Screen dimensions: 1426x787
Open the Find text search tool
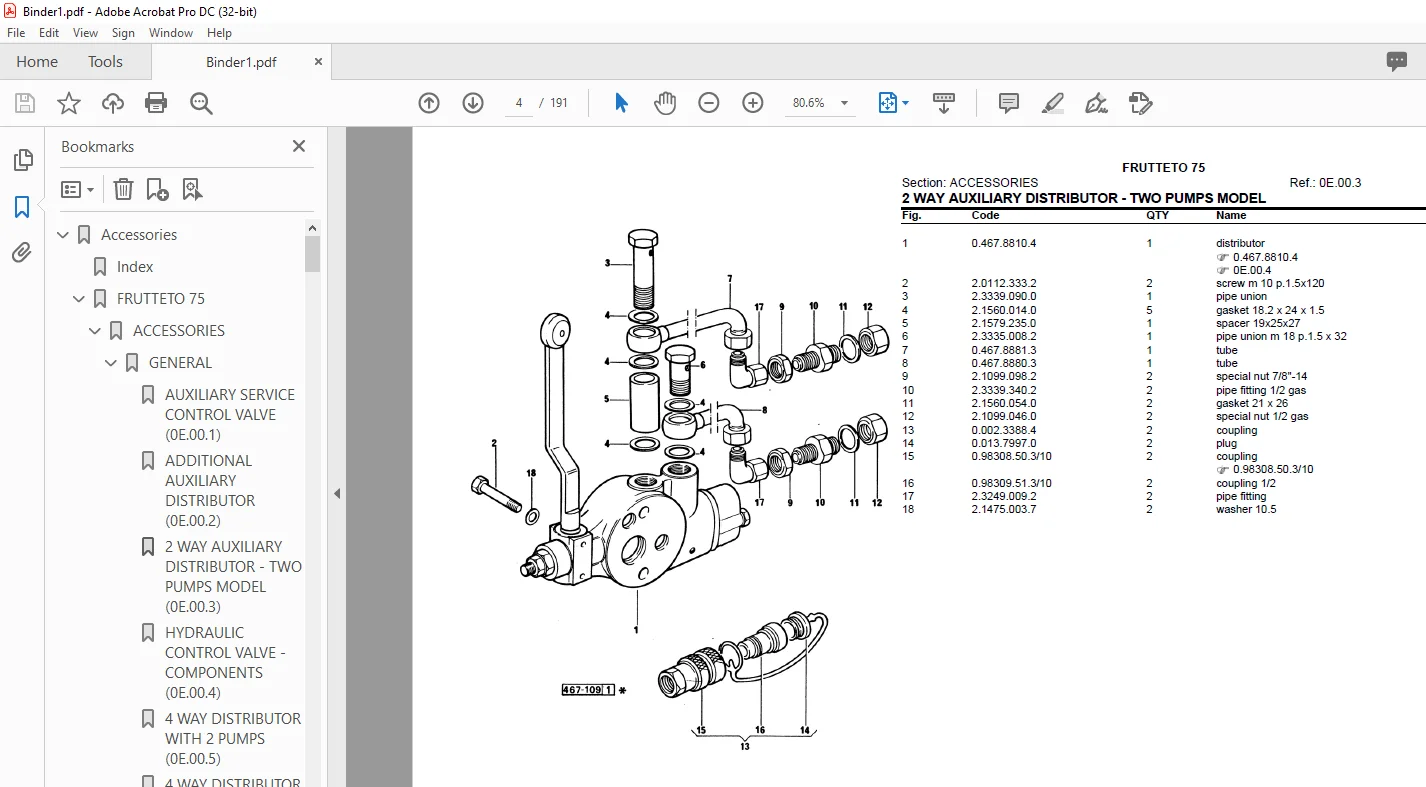[201, 103]
